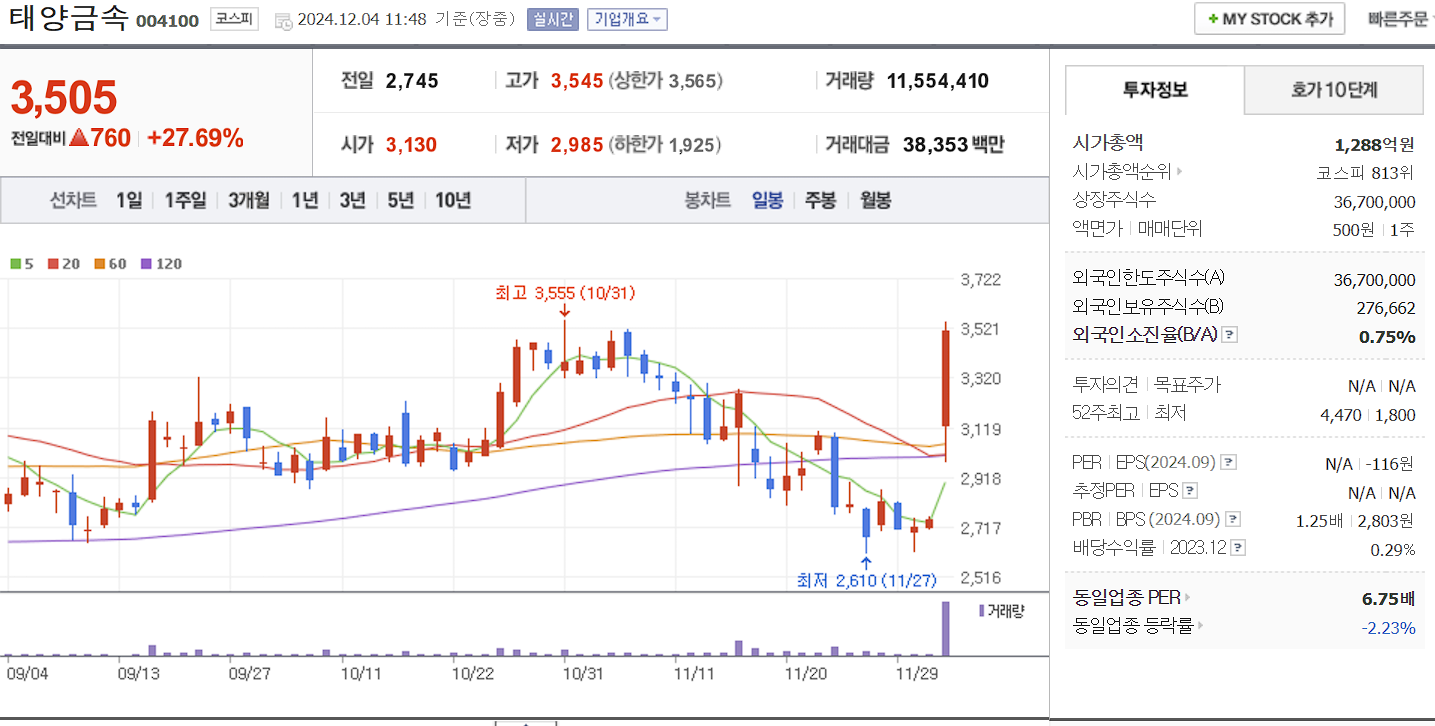
Task: Click the 외국인소진율 value 0.75%
Action: coord(1387,336)
